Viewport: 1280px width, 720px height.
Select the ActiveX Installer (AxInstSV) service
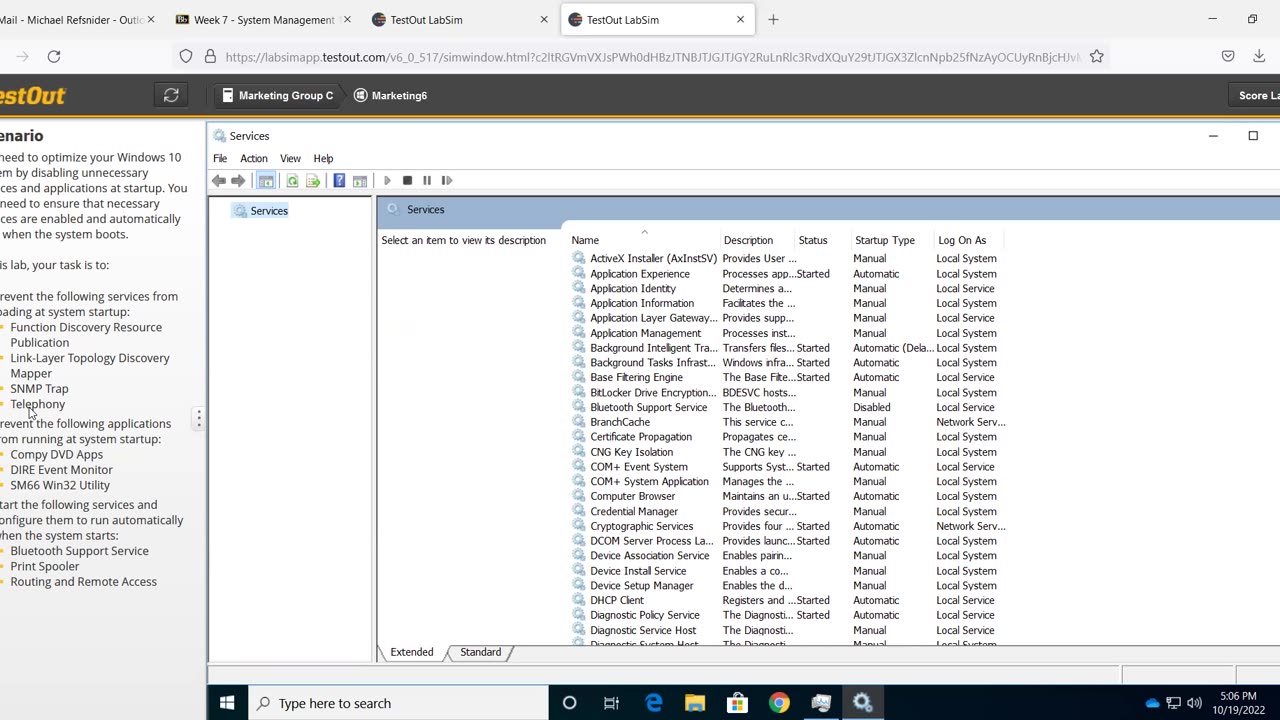788,259
